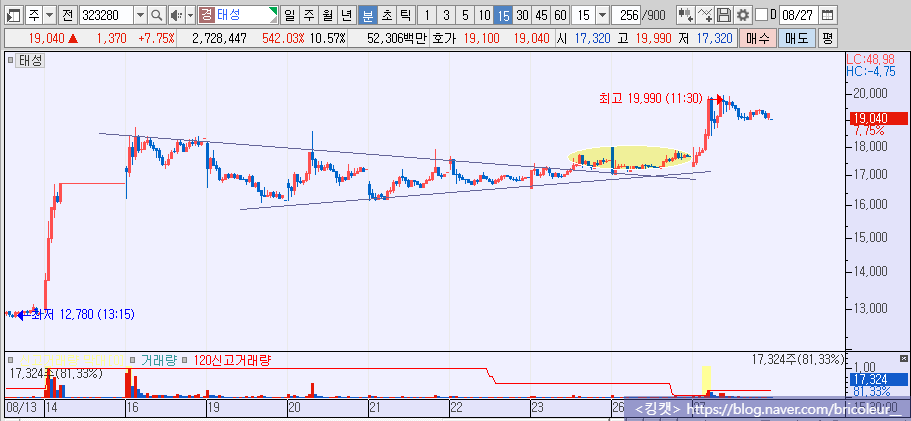The height and width of the screenshot is (421, 911).
Task: Set the 1-minute interval button
Action: point(427,15)
